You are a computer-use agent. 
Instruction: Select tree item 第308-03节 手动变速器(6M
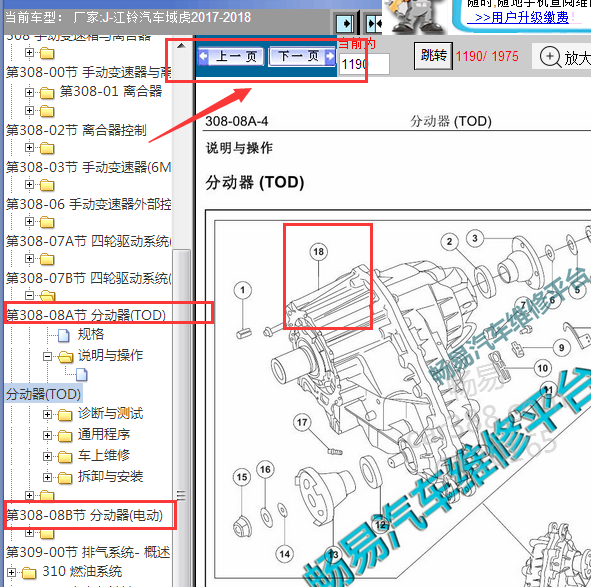[89, 167]
